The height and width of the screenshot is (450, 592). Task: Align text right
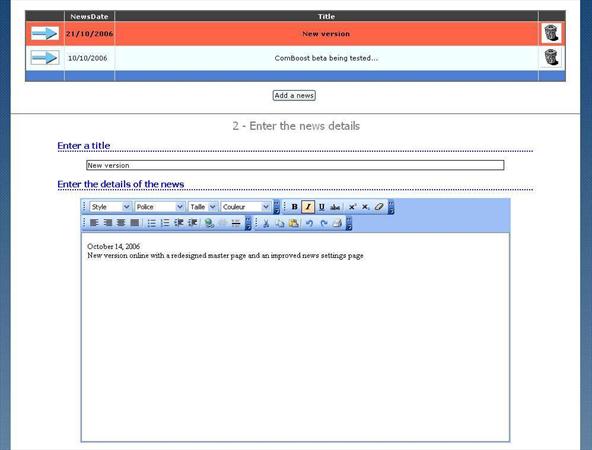pyautogui.click(x=108, y=223)
